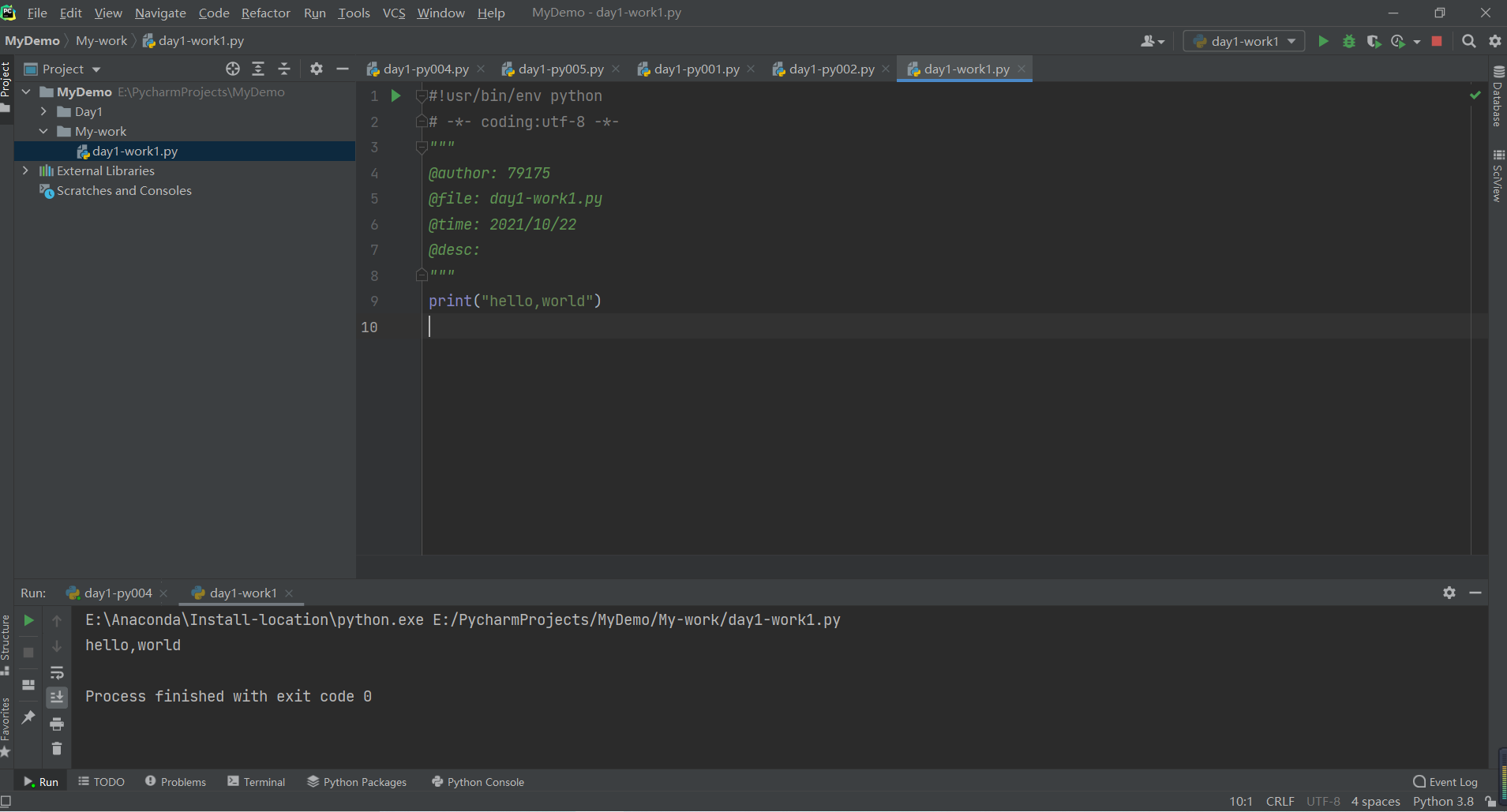Open the Event Log
1507x812 pixels.
1445,781
